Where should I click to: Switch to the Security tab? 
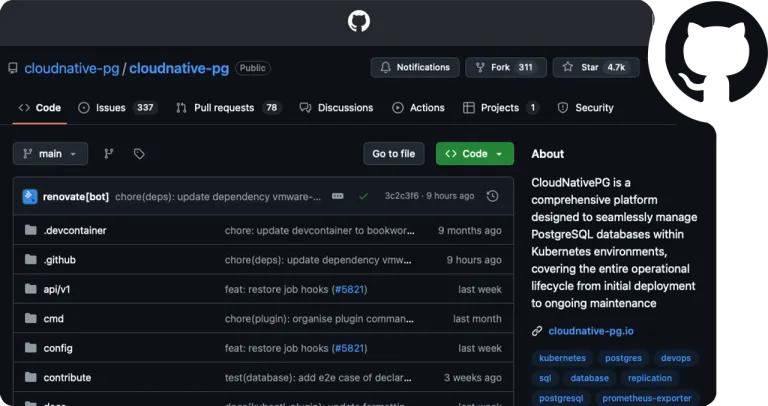[585, 108]
